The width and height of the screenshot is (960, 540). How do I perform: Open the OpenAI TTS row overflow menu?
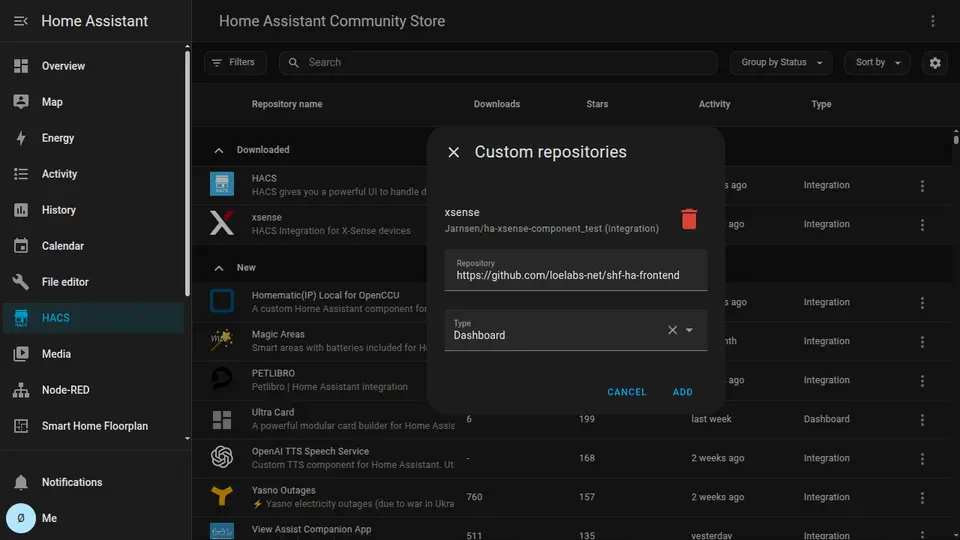coord(922,459)
